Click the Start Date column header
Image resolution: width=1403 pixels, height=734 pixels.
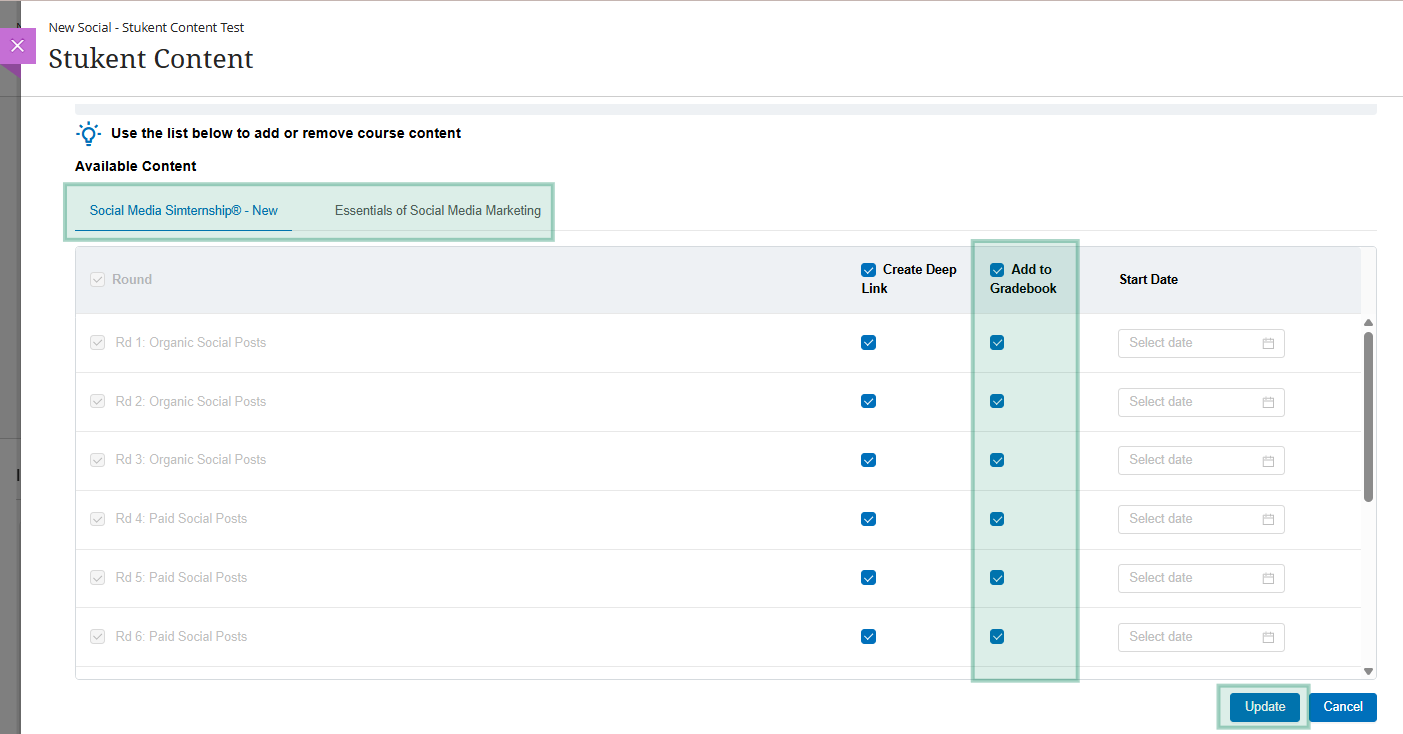1148,280
